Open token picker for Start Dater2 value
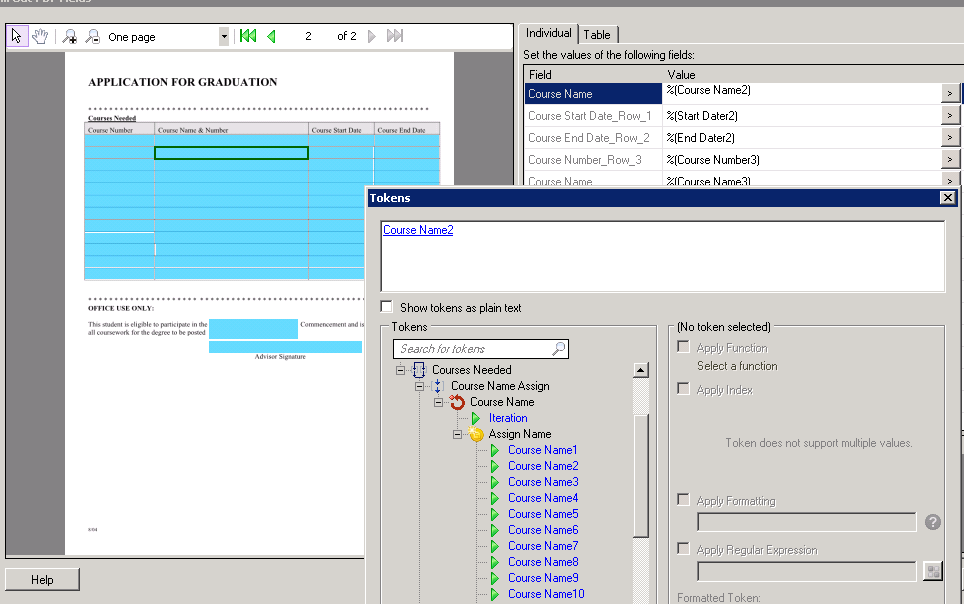The height and width of the screenshot is (604, 964). tap(950, 116)
